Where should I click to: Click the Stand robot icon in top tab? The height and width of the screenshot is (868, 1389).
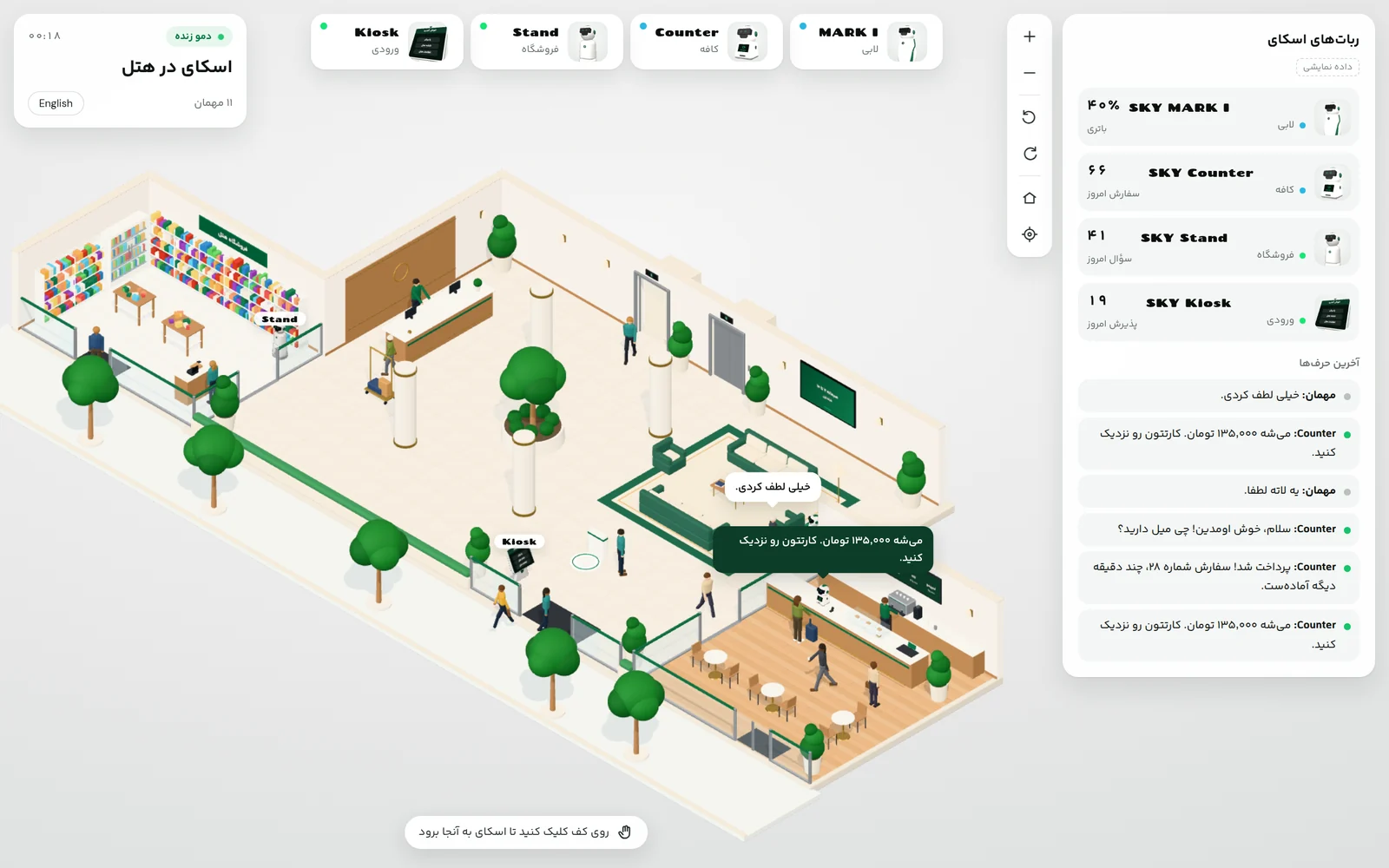[588, 42]
